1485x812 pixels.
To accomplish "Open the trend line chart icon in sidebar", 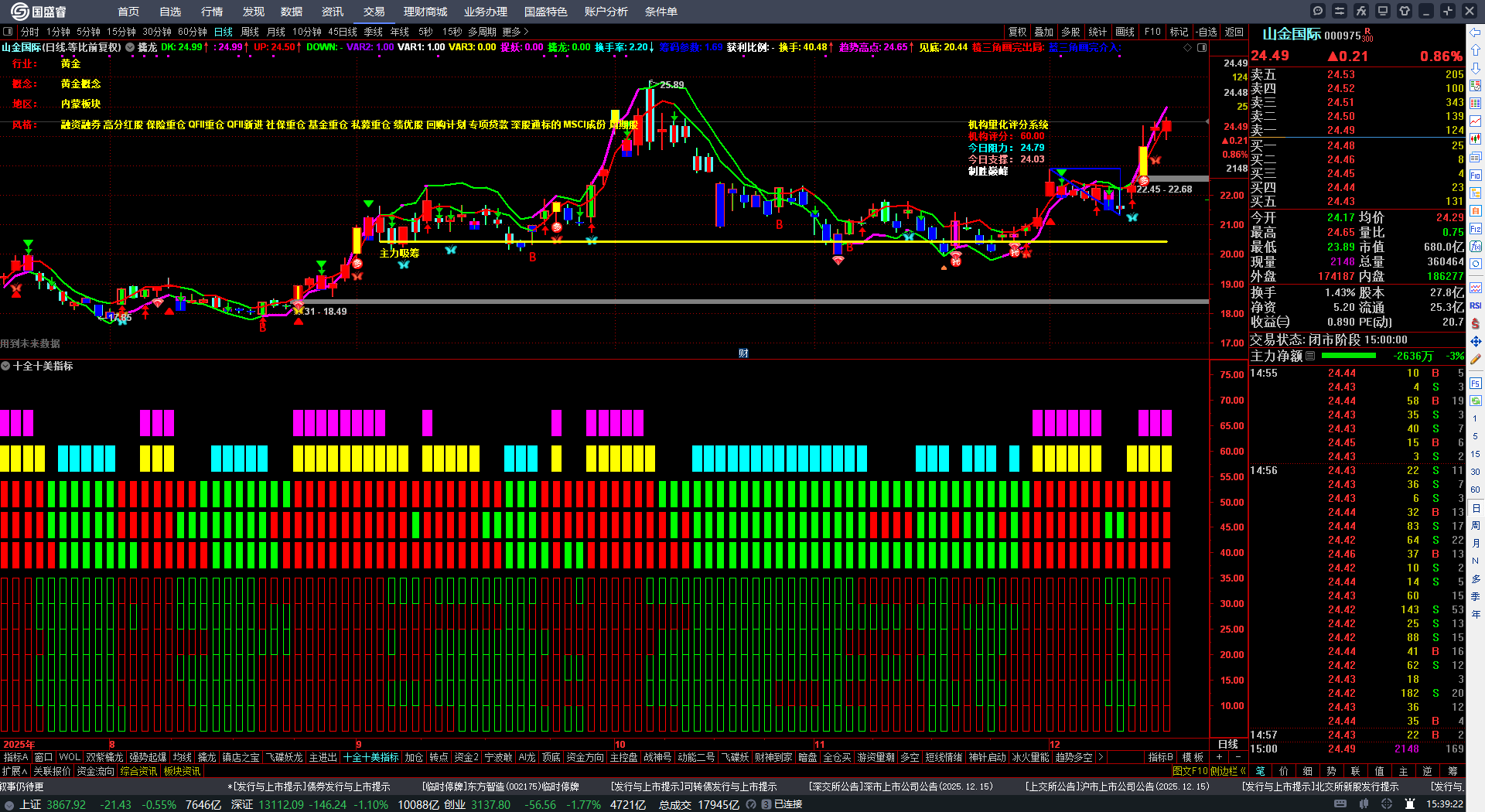I will tap(1476, 121).
